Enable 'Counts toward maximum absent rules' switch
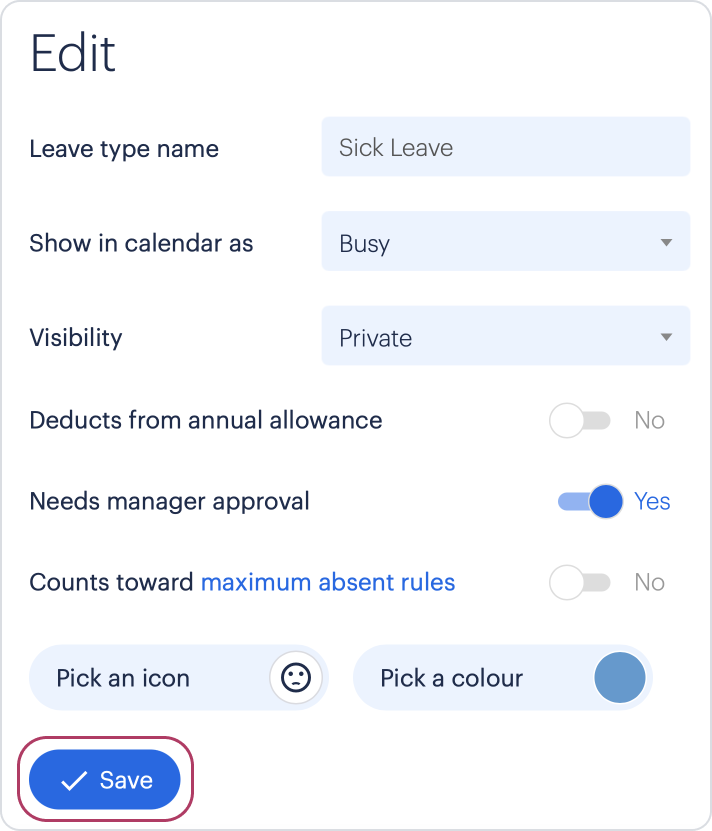Image resolution: width=712 pixels, height=831 pixels. pos(579,582)
